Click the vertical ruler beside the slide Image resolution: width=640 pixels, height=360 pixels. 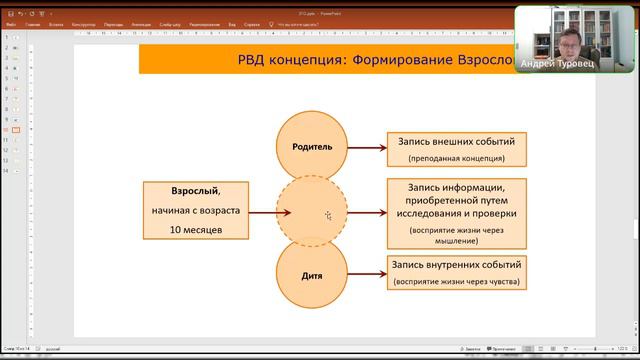(31, 191)
